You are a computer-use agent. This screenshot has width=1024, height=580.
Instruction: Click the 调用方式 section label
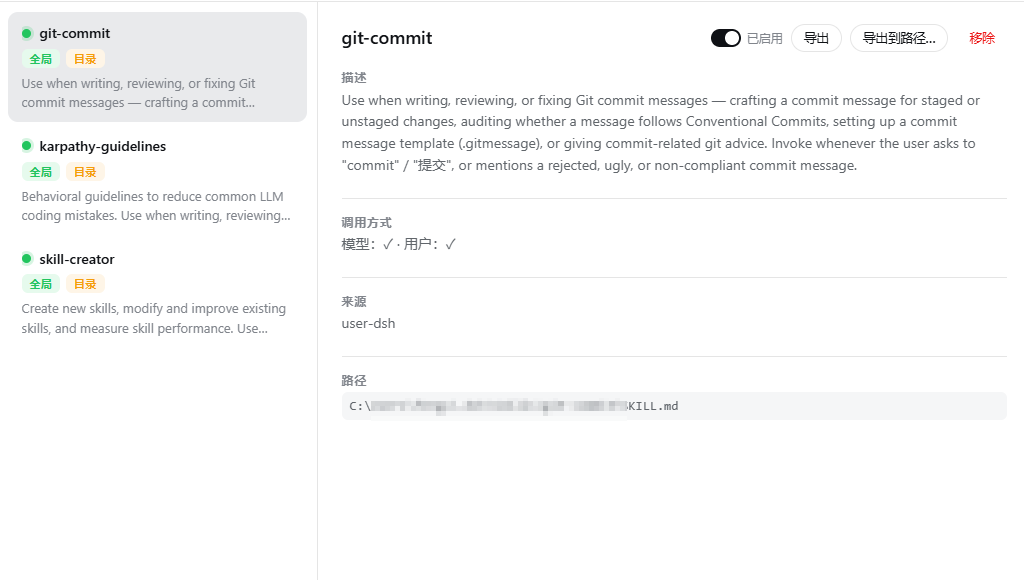coord(366,223)
